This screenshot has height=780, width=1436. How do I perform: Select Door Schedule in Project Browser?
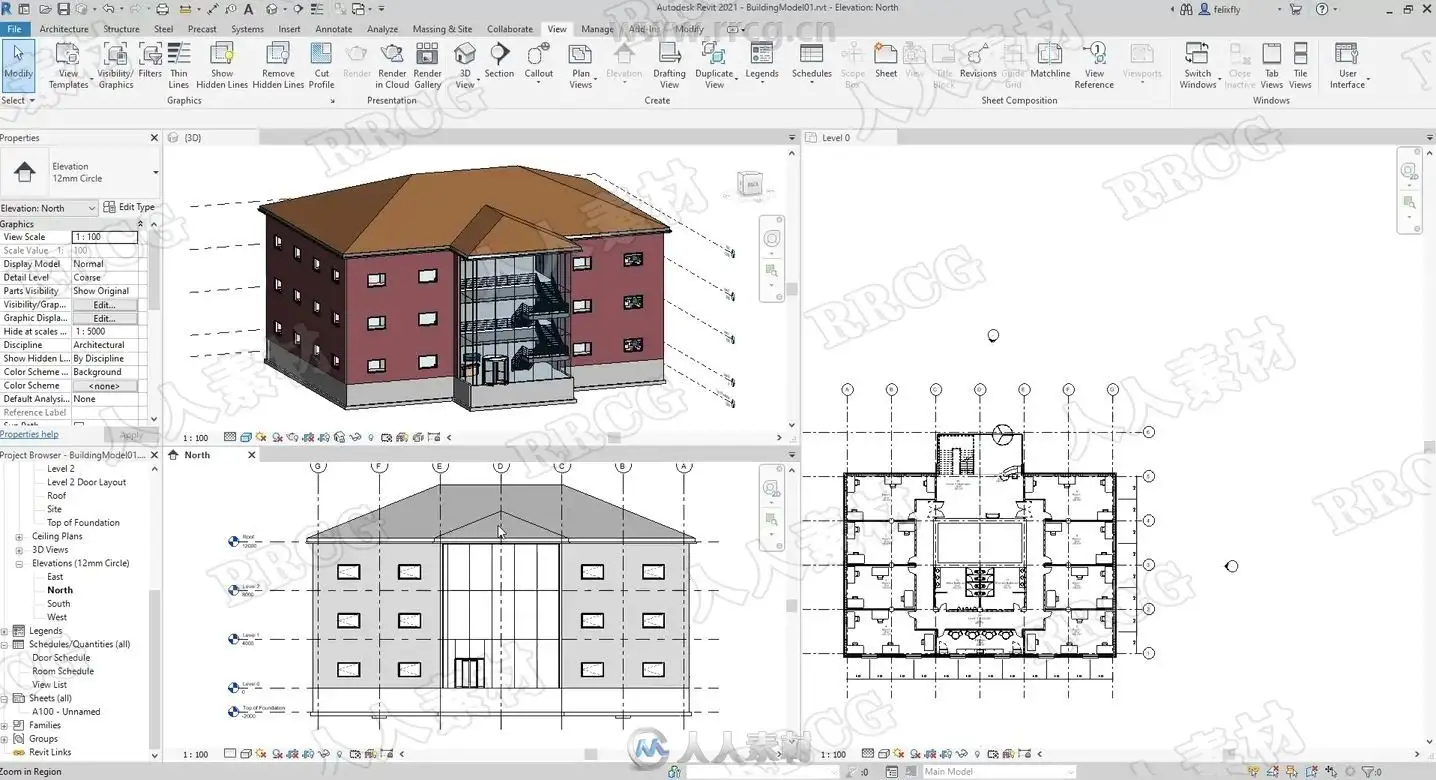click(x=61, y=658)
